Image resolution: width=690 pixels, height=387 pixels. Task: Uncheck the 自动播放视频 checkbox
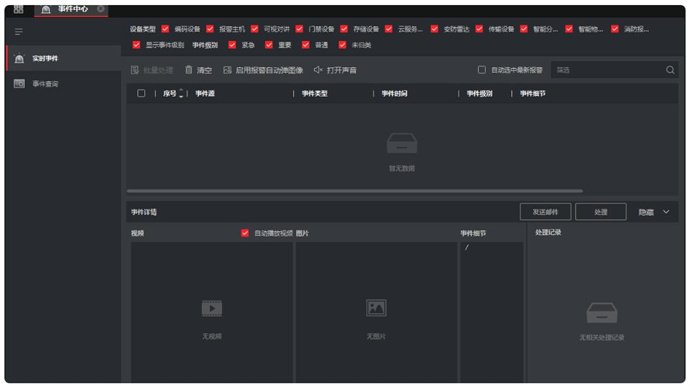(245, 233)
